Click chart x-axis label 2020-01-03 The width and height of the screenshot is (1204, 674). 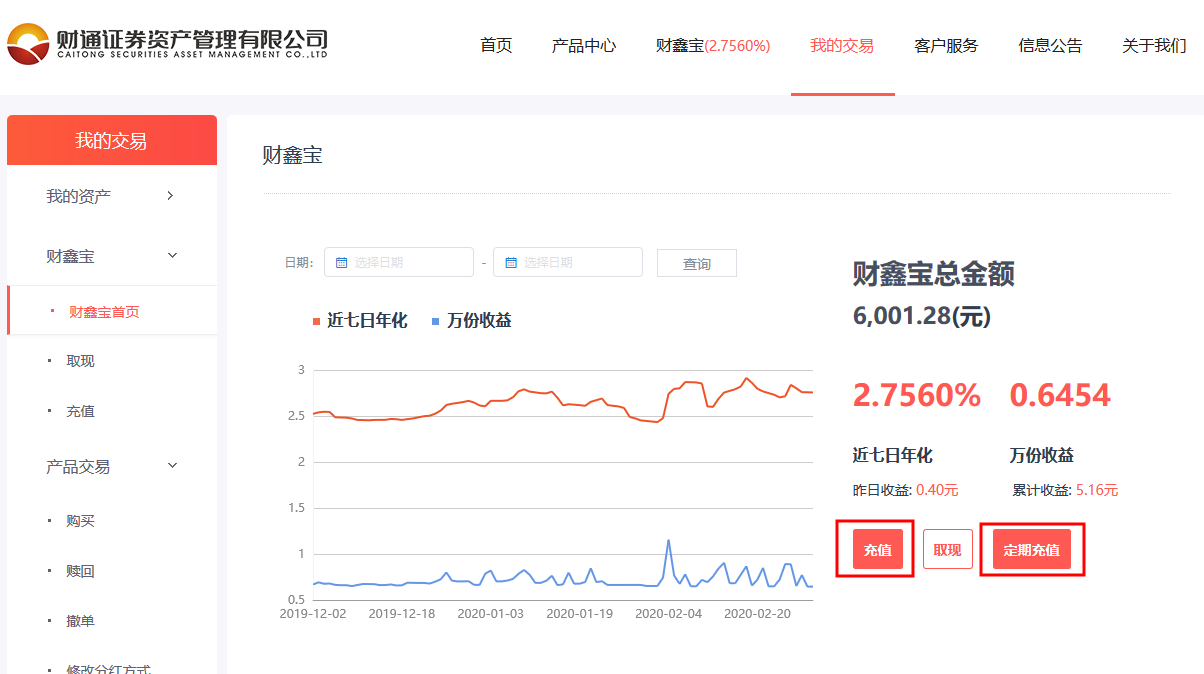click(491, 613)
